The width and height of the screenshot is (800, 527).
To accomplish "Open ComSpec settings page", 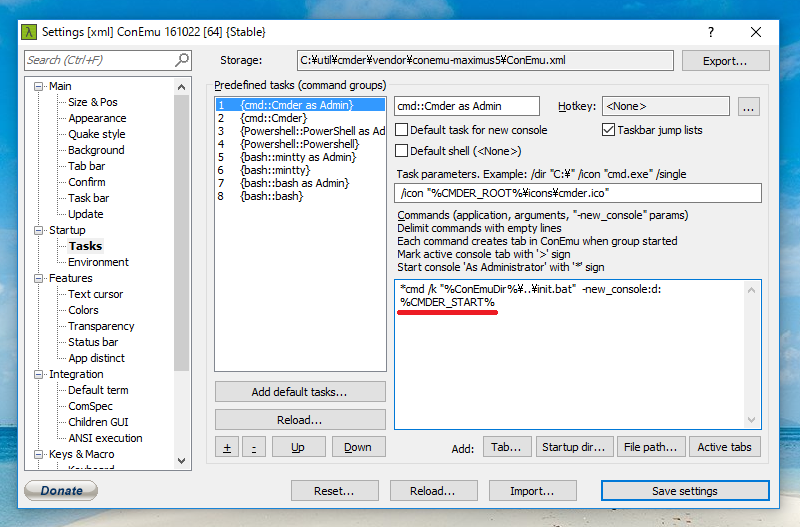I will (90, 406).
